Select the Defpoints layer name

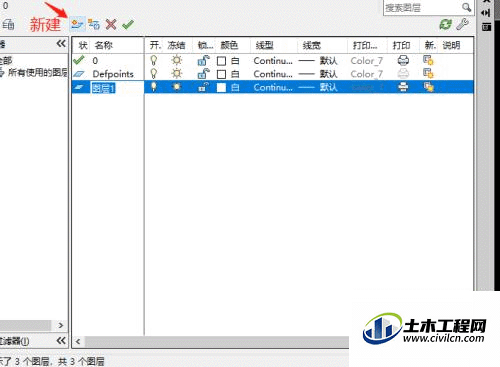point(113,74)
